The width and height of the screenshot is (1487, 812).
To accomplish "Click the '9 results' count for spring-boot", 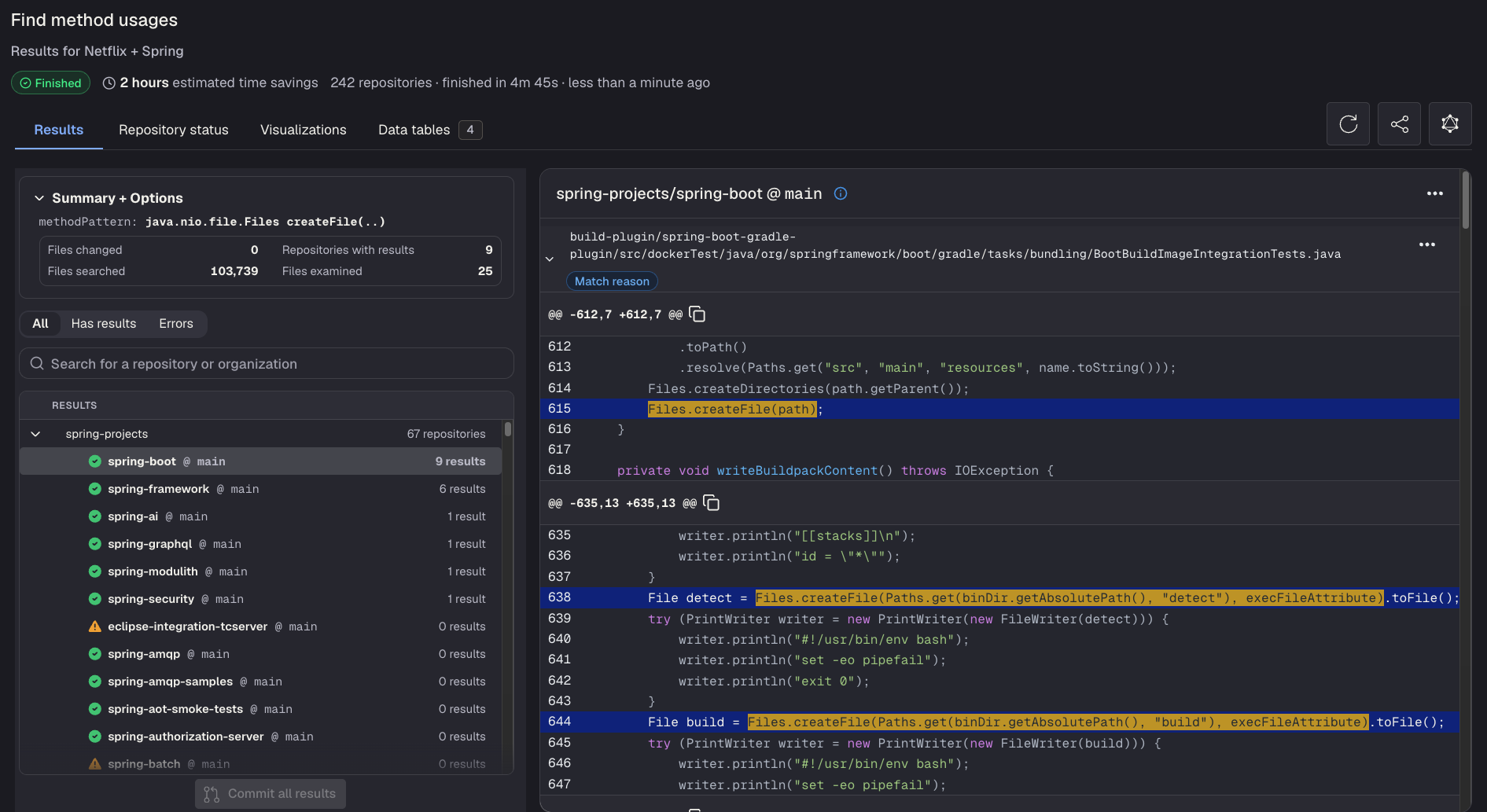I will pos(460,461).
